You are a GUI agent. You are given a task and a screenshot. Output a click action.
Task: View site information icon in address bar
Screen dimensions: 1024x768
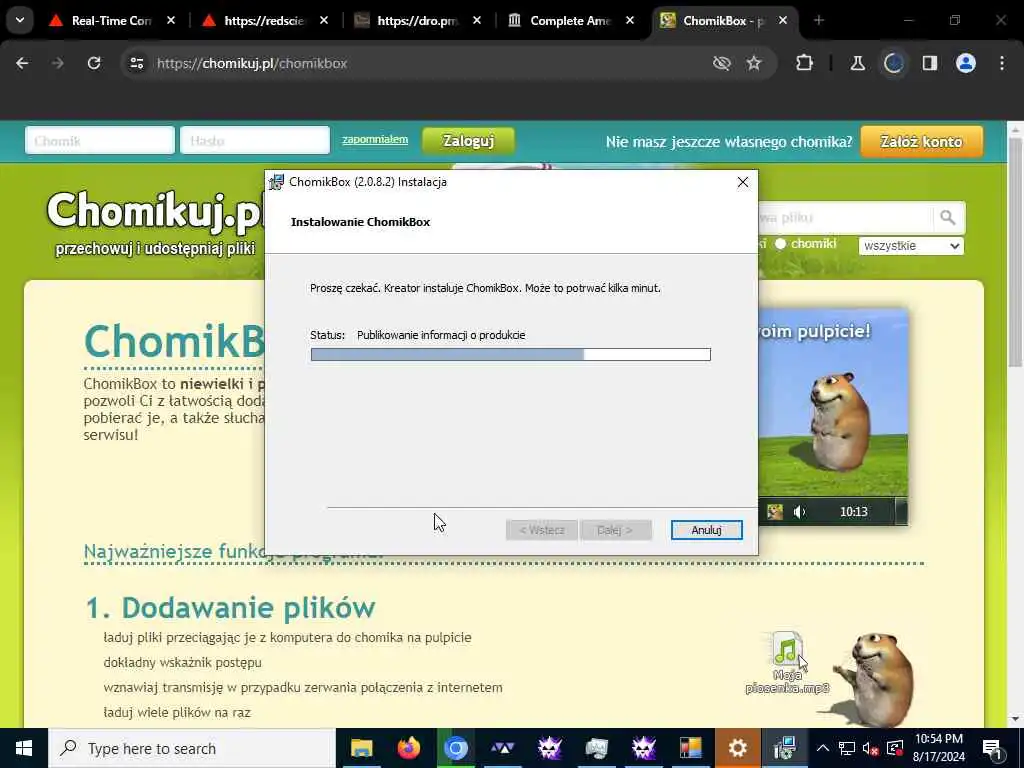136,63
